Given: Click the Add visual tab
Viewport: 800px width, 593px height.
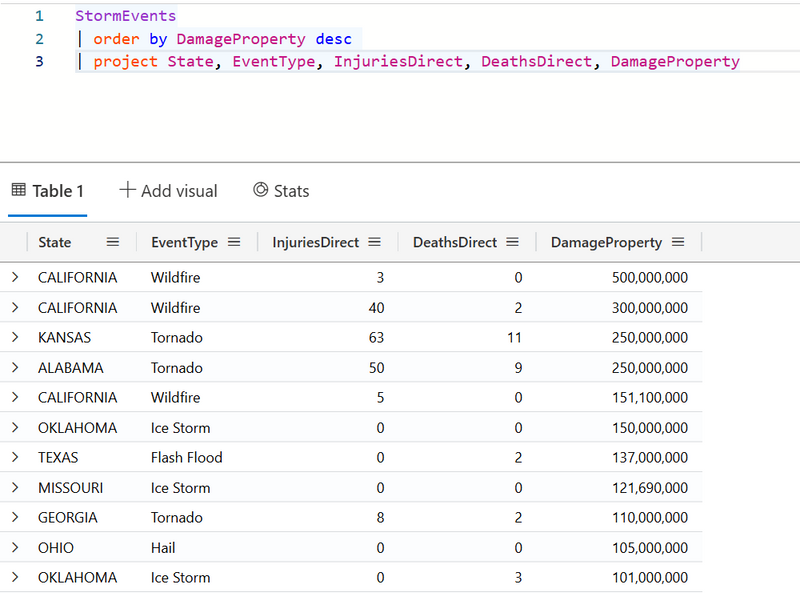Looking at the screenshot, I should [x=168, y=191].
